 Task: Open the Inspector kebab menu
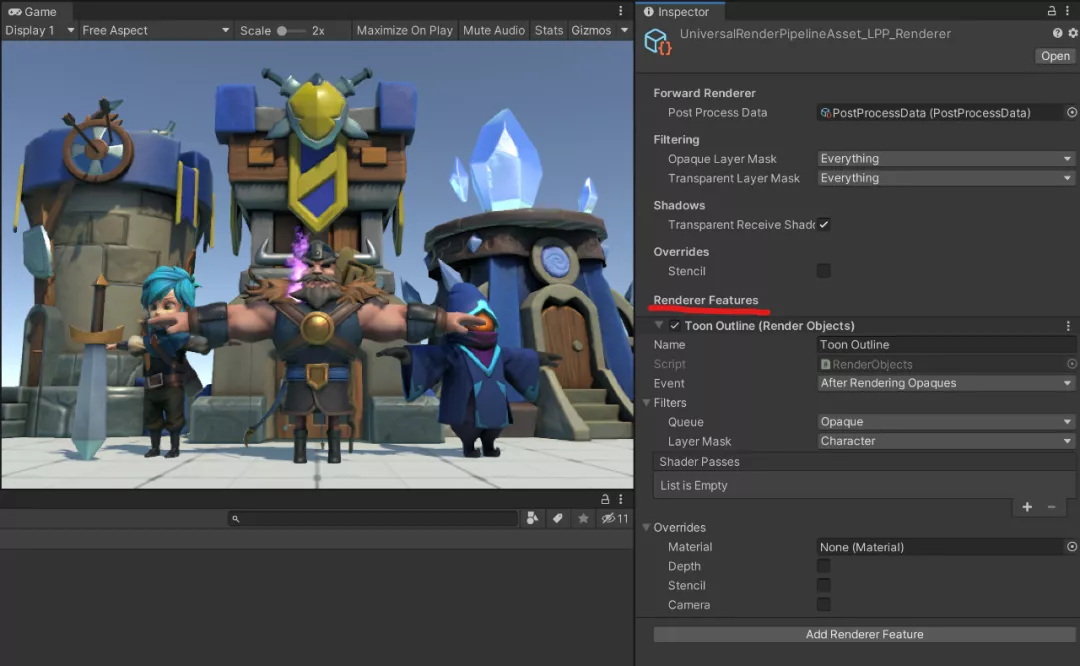[1069, 11]
